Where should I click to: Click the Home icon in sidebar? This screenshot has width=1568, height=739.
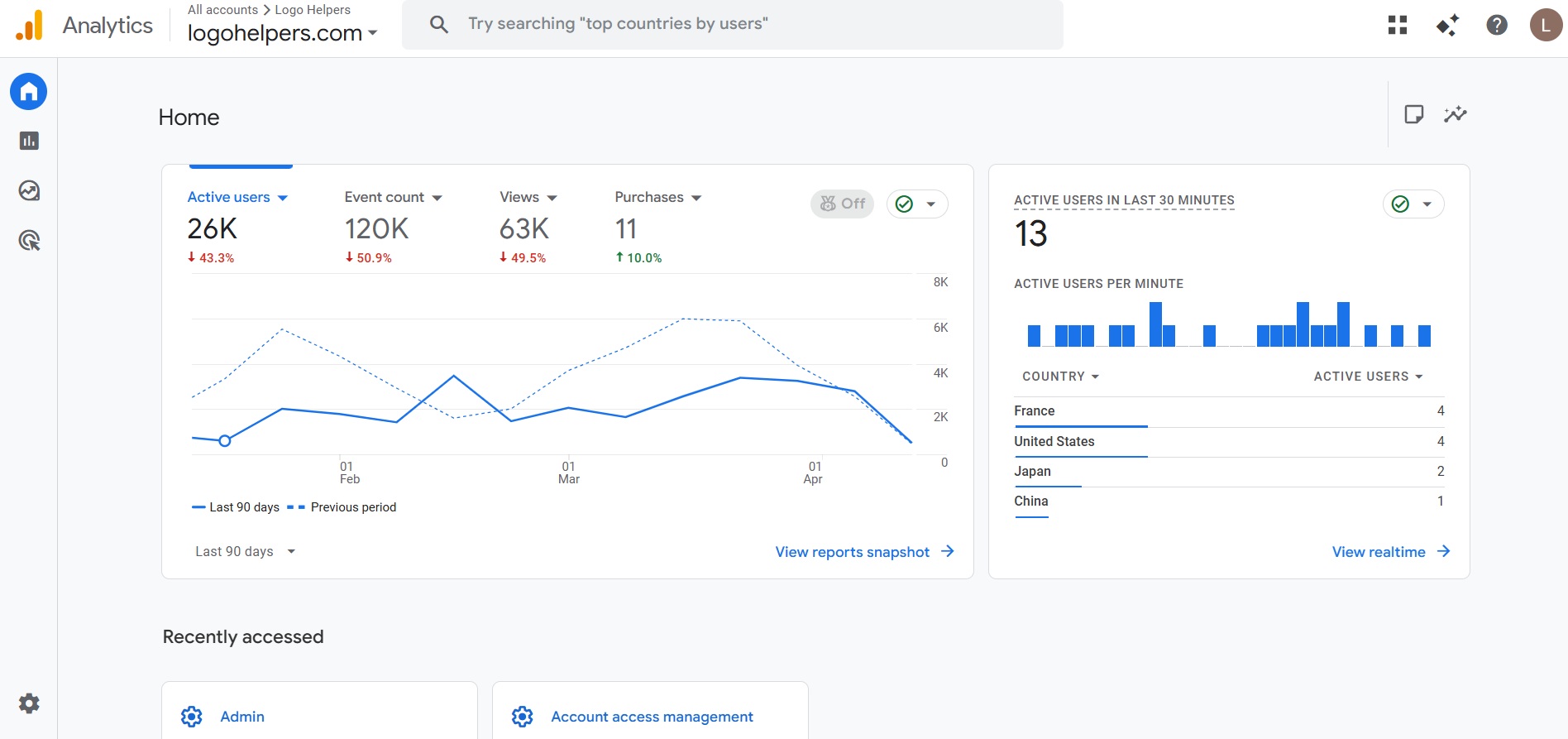point(29,92)
